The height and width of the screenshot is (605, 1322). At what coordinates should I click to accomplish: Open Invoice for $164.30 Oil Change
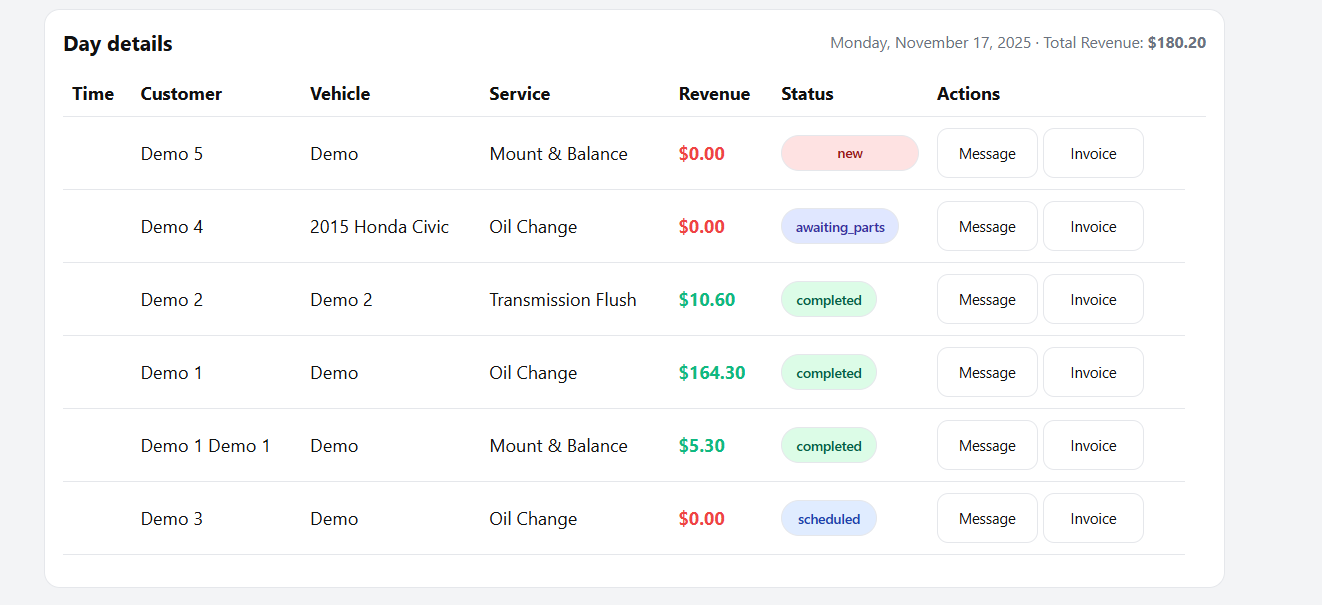tap(1092, 372)
